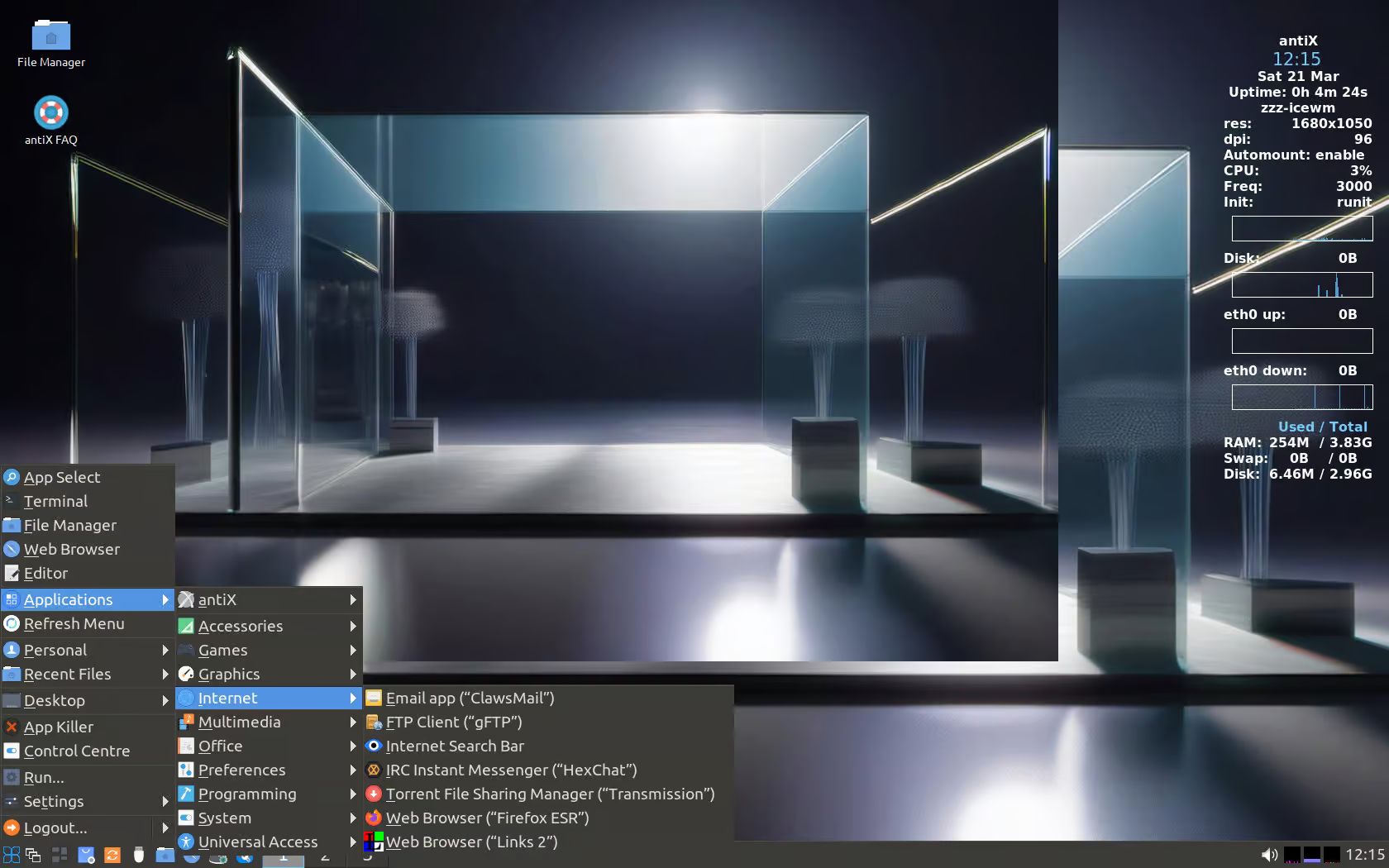The image size is (1389, 868).
Task: Choose Control Centre menu entry
Action: pos(76,751)
